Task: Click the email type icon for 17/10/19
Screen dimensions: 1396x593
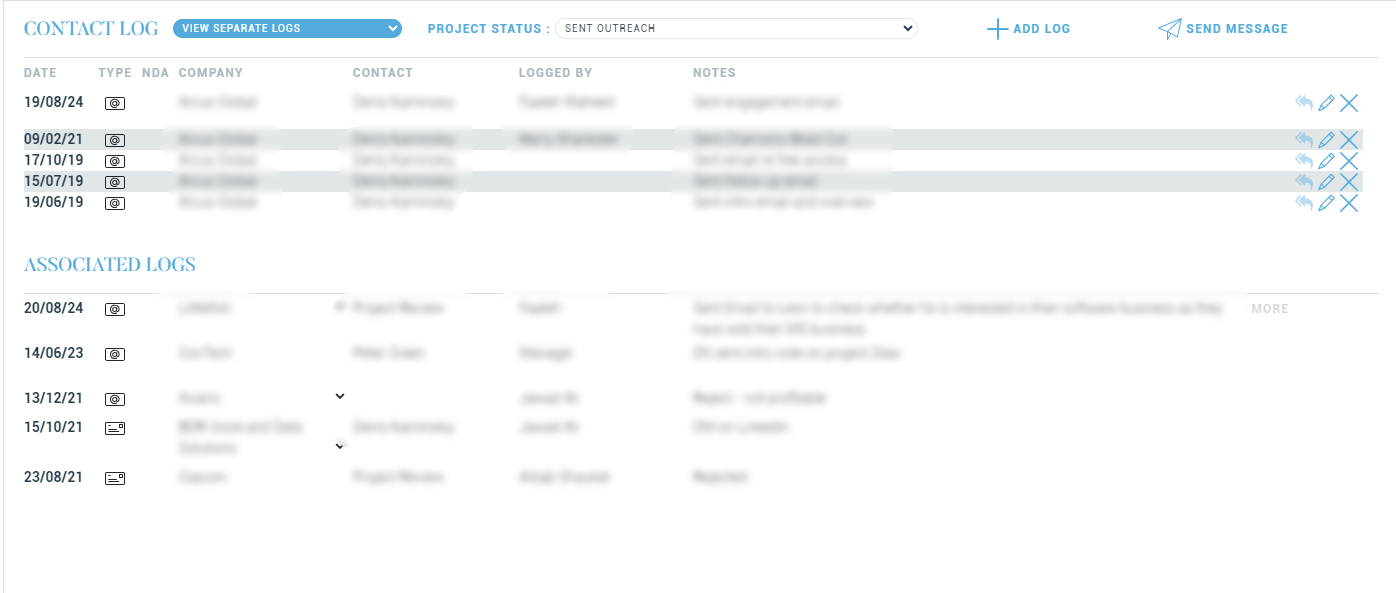Action: 115,161
